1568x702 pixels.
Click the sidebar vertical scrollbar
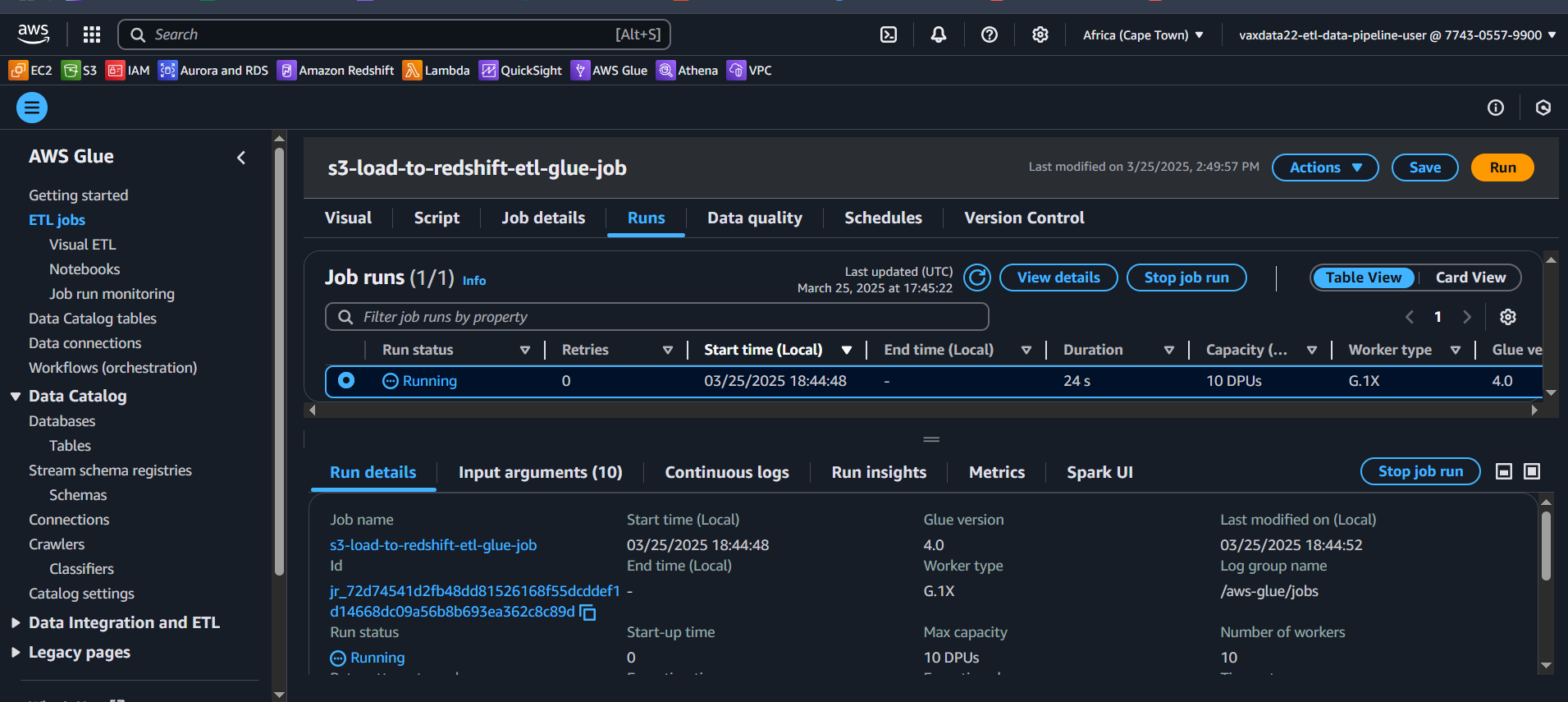coord(279,361)
